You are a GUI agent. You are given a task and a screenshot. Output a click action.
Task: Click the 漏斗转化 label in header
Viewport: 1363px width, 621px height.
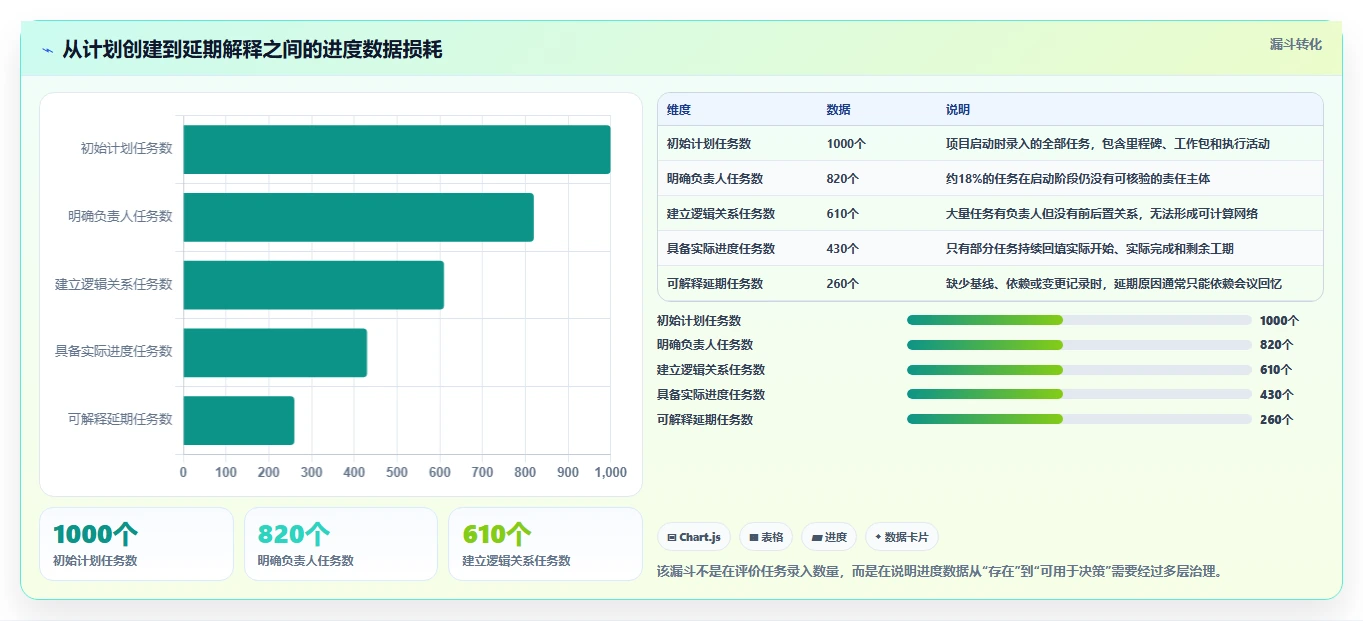(1296, 44)
